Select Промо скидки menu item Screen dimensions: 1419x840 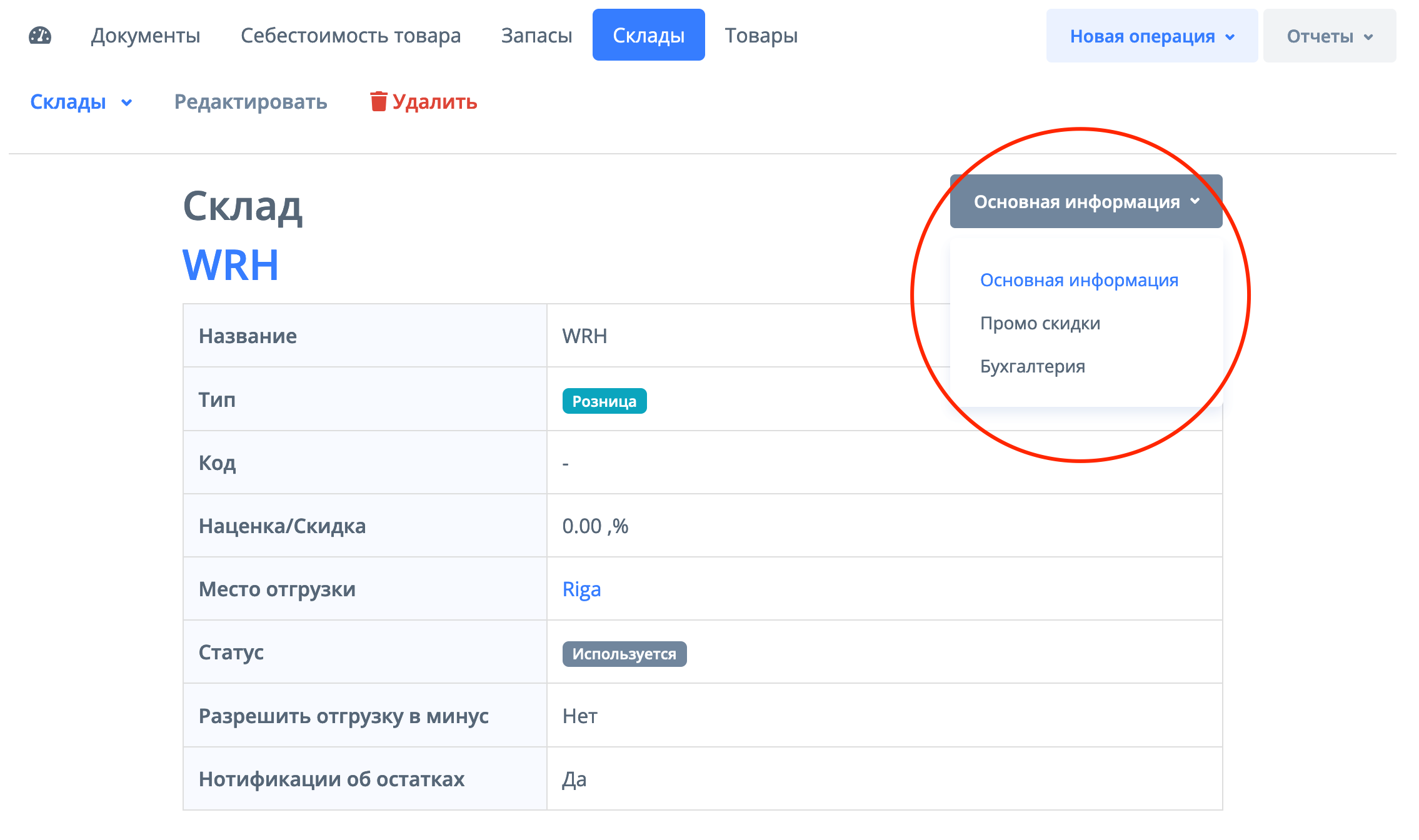pos(1040,323)
